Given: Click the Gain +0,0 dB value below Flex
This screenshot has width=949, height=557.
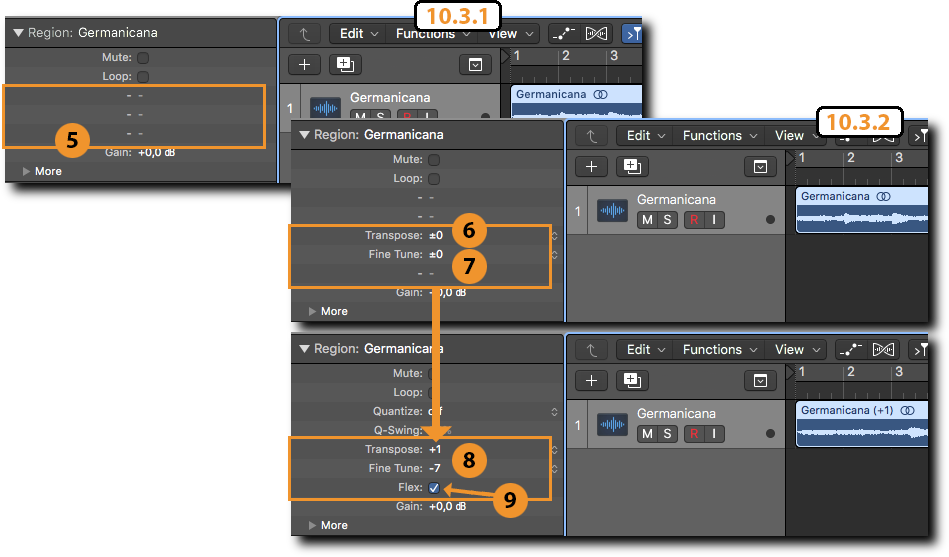Looking at the screenshot, I should pos(447,507).
